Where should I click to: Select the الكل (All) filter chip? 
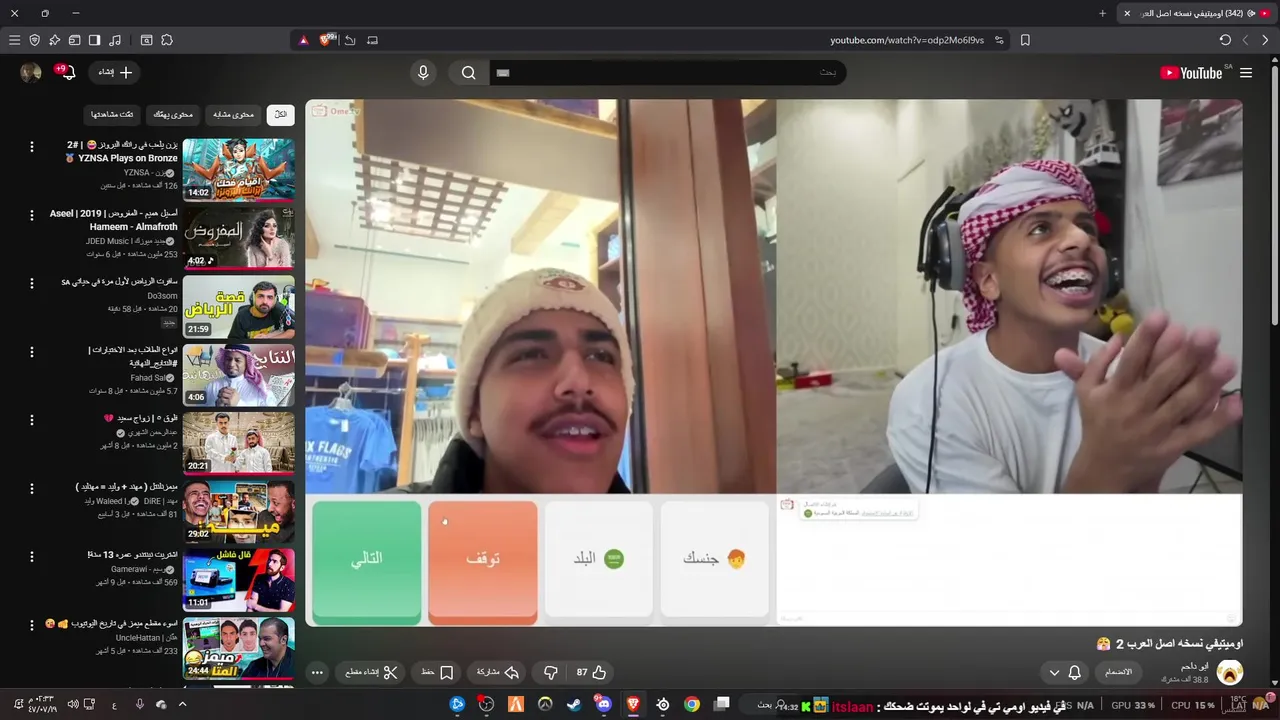coord(281,114)
